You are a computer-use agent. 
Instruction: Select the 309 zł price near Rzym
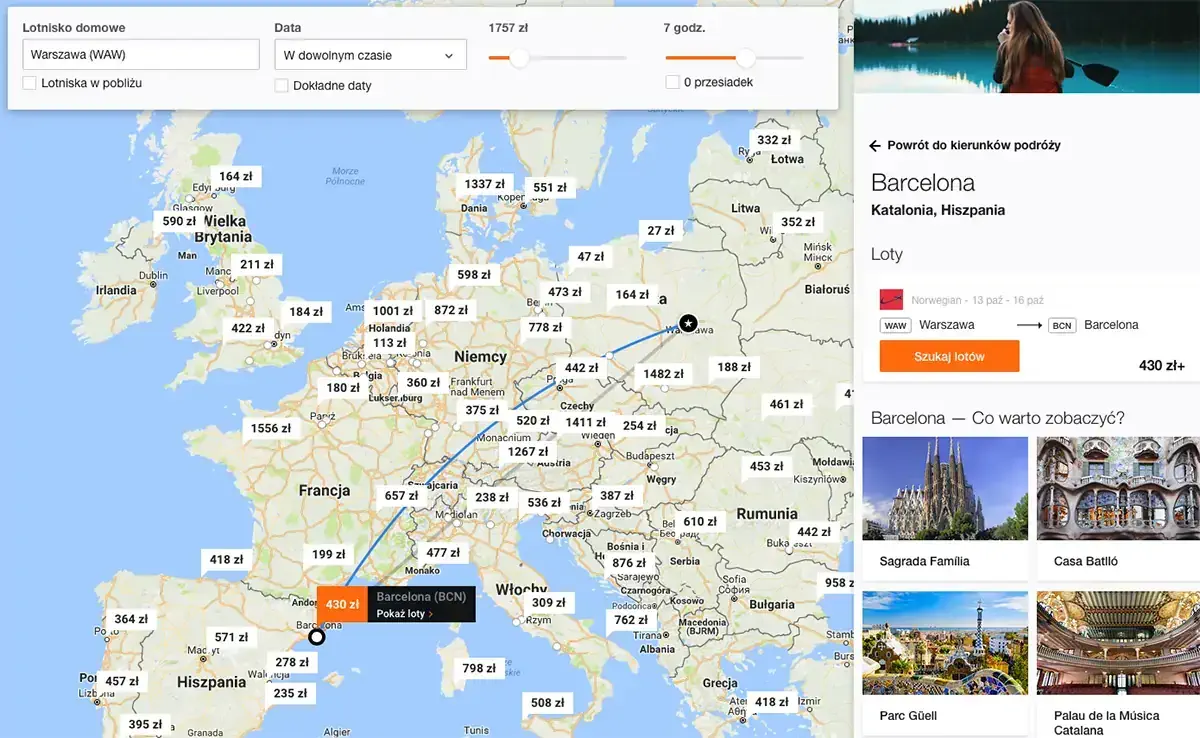coord(549,604)
